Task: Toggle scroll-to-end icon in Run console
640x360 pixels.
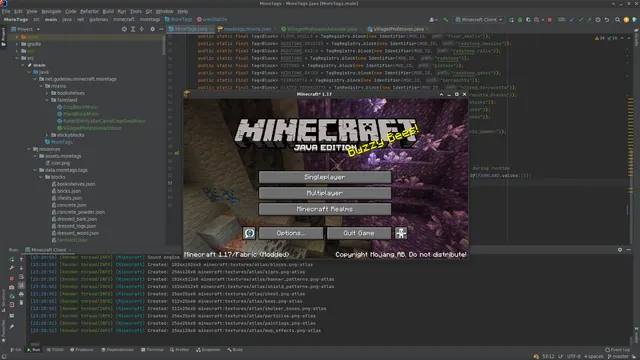Action: 21,285
